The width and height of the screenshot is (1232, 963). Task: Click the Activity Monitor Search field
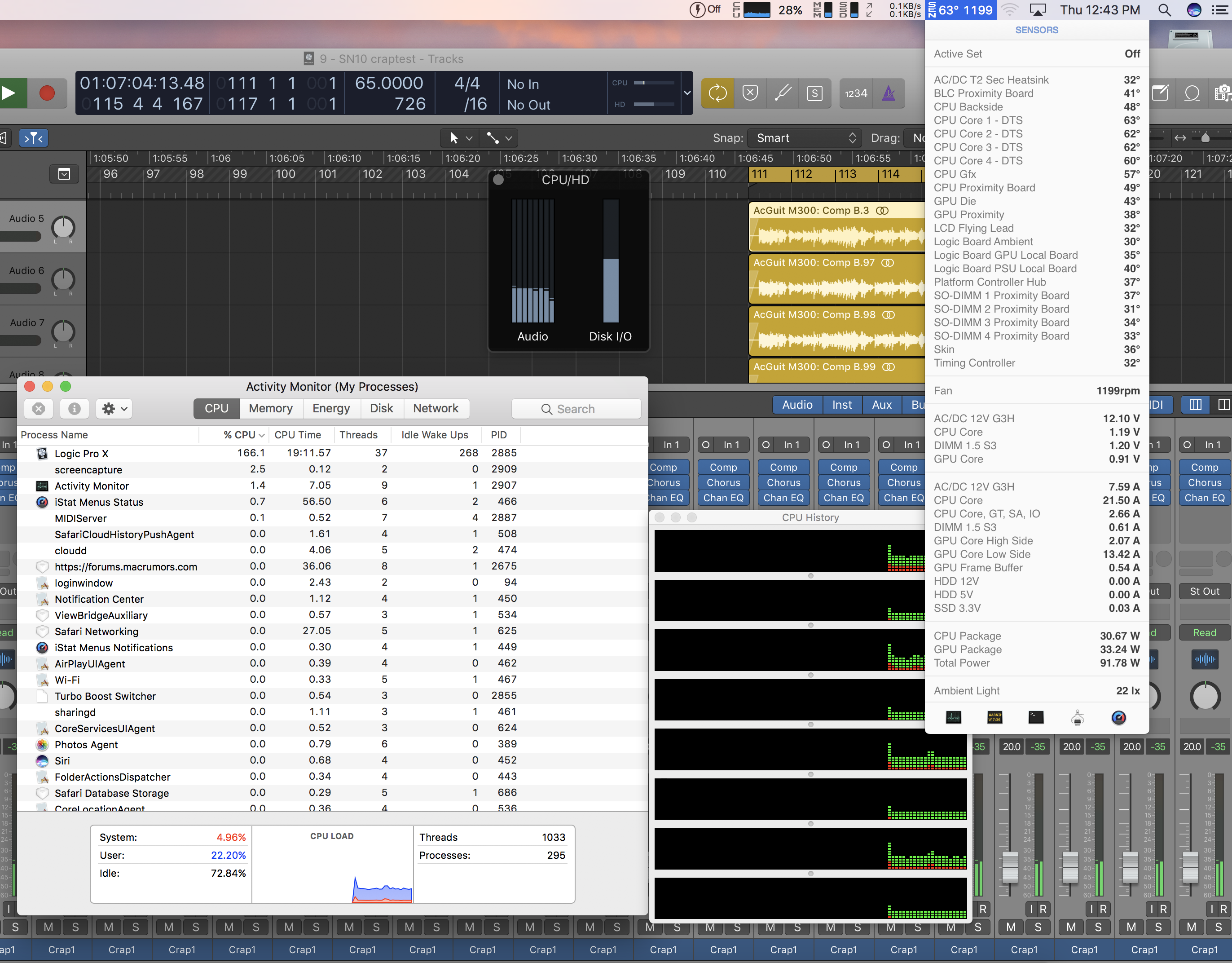pyautogui.click(x=576, y=409)
